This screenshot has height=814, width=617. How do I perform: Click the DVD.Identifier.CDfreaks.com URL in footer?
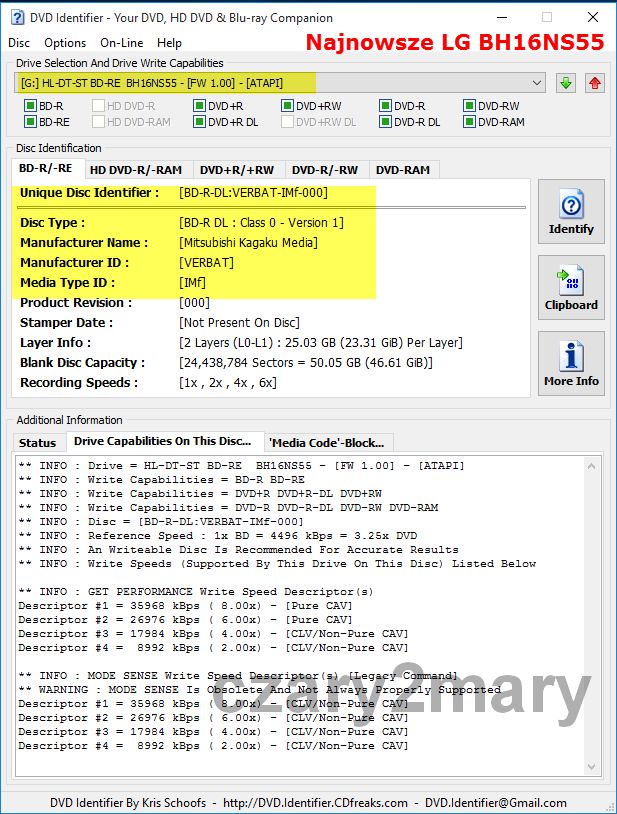[316, 803]
